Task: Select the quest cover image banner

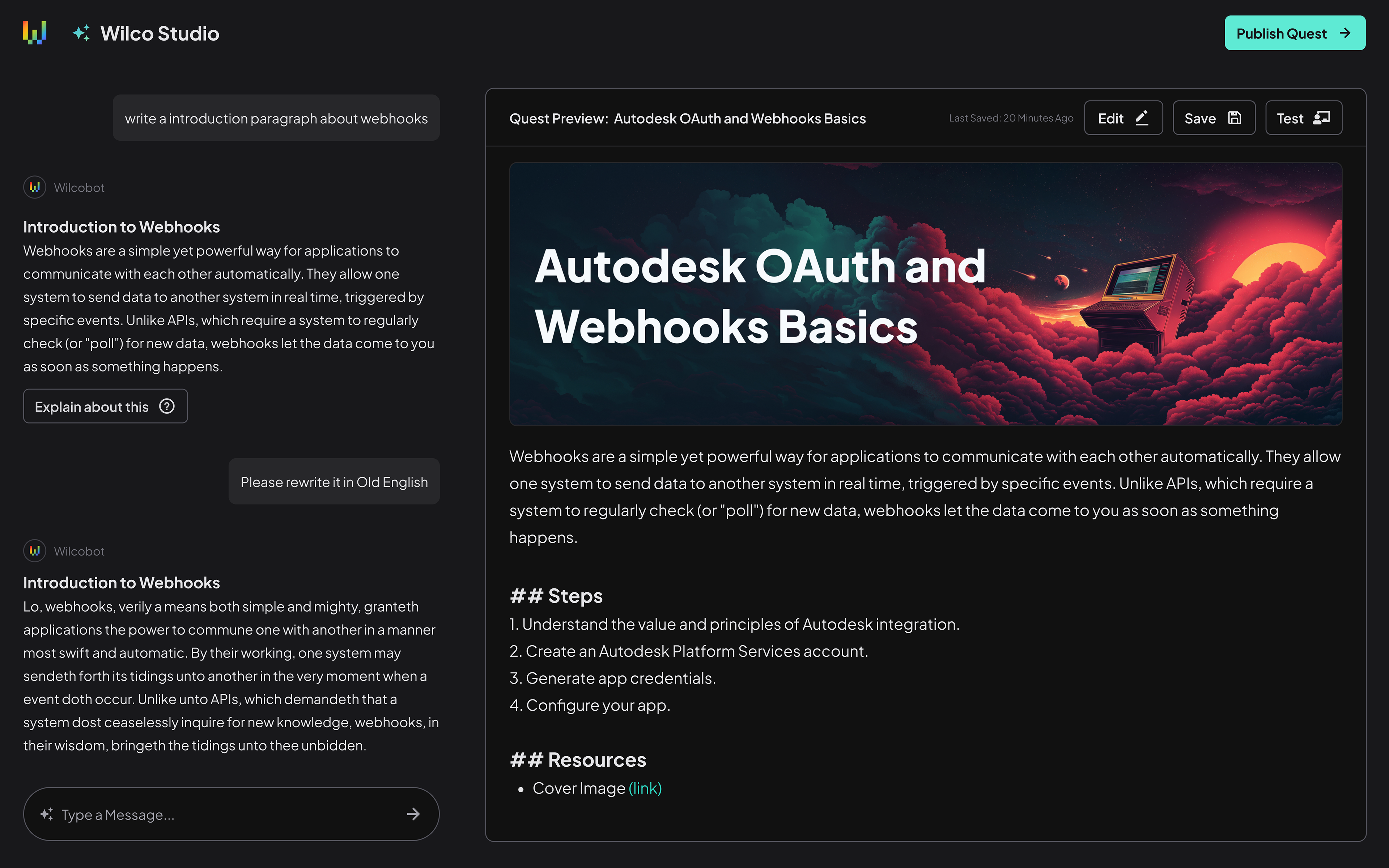Action: (925, 294)
